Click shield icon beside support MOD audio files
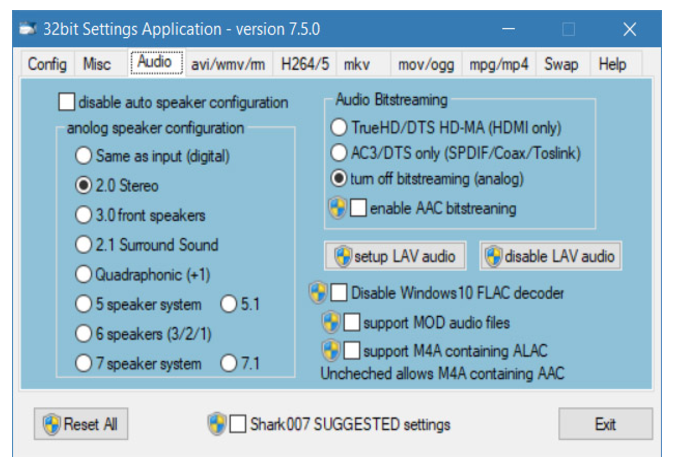Viewport: 675px width, 459px height. (331, 322)
